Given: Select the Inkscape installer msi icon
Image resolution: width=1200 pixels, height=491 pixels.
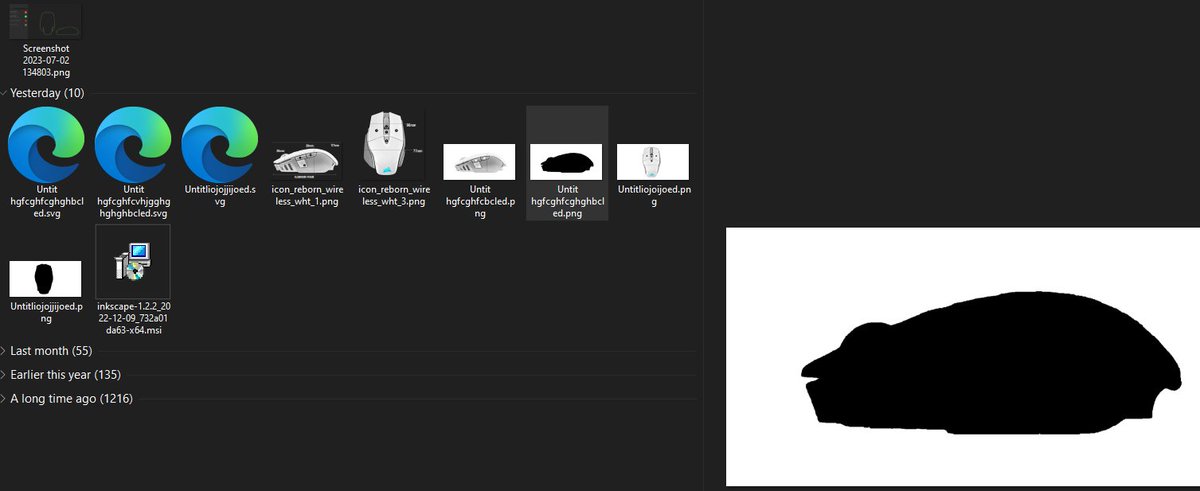Looking at the screenshot, I should [x=132, y=262].
